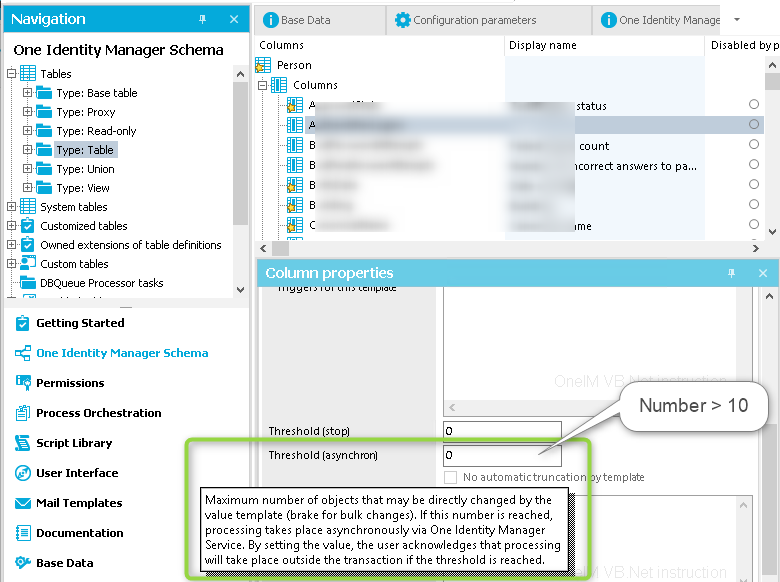Toggle the Disabled radio in the status row

pos(754,104)
